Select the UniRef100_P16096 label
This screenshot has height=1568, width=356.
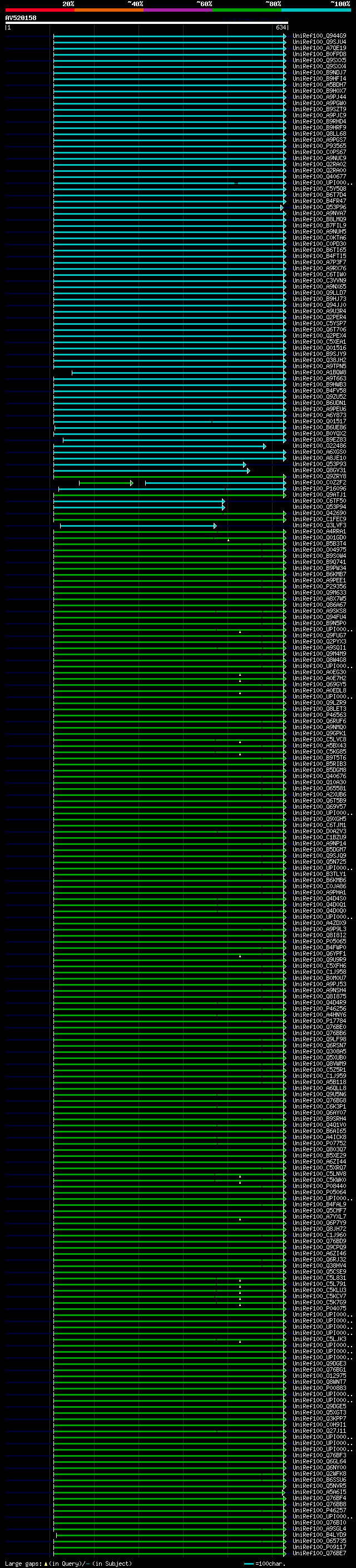click(x=319, y=489)
